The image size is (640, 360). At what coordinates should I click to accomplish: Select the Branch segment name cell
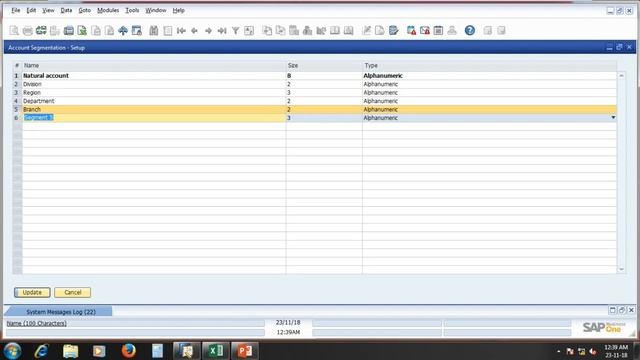pos(154,109)
